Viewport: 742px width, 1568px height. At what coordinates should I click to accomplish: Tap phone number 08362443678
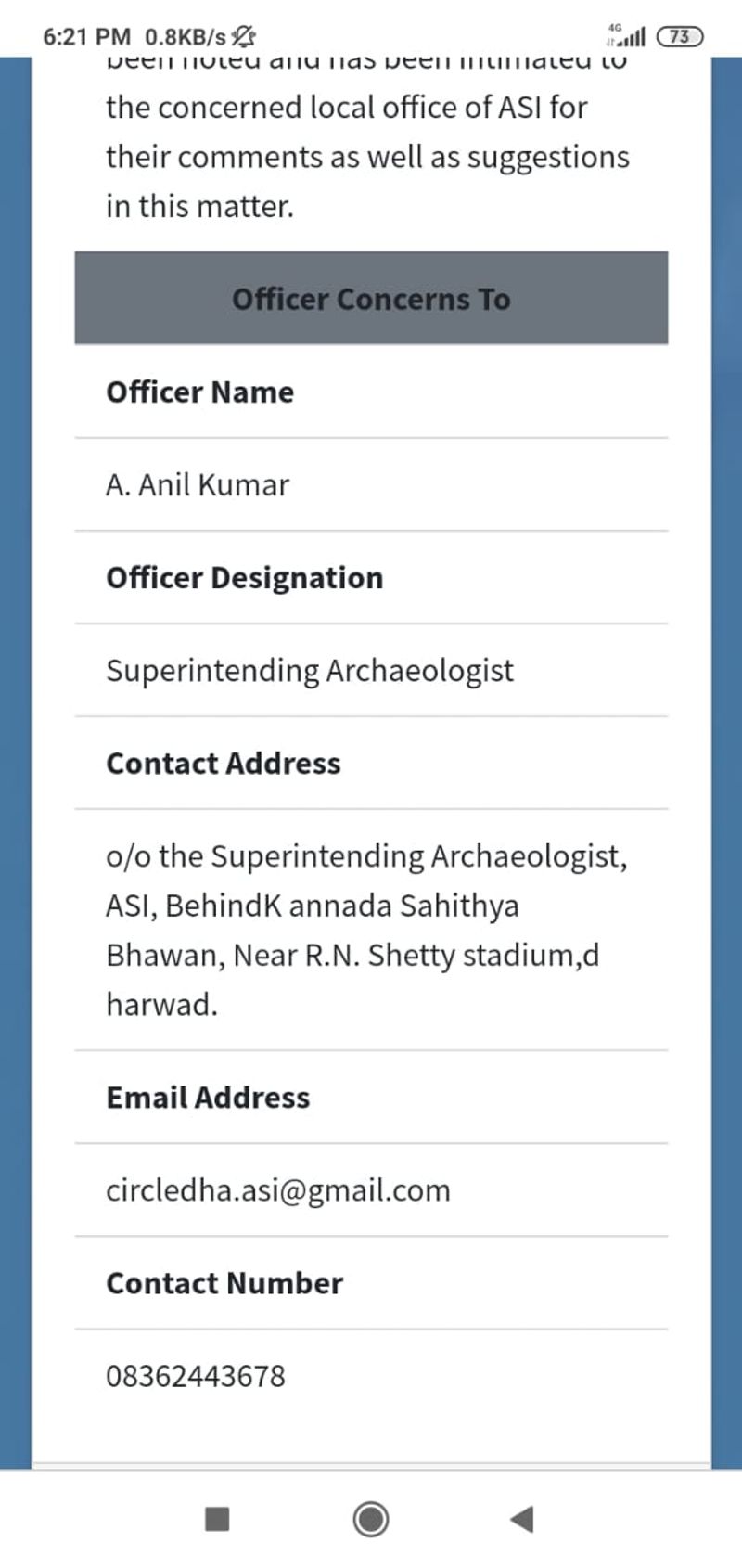(x=196, y=1375)
